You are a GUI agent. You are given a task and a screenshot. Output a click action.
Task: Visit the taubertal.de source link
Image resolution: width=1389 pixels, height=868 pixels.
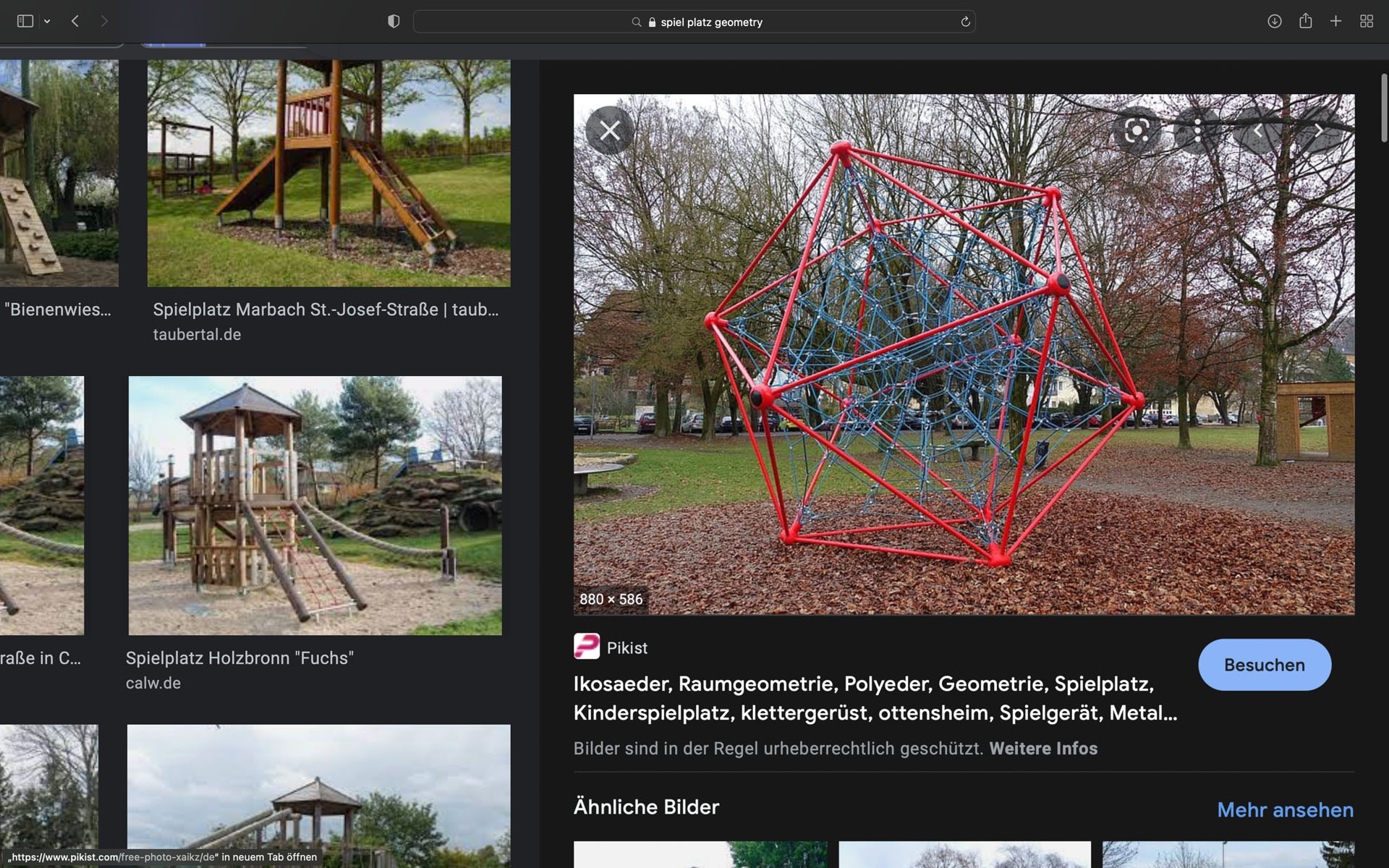[197, 335]
